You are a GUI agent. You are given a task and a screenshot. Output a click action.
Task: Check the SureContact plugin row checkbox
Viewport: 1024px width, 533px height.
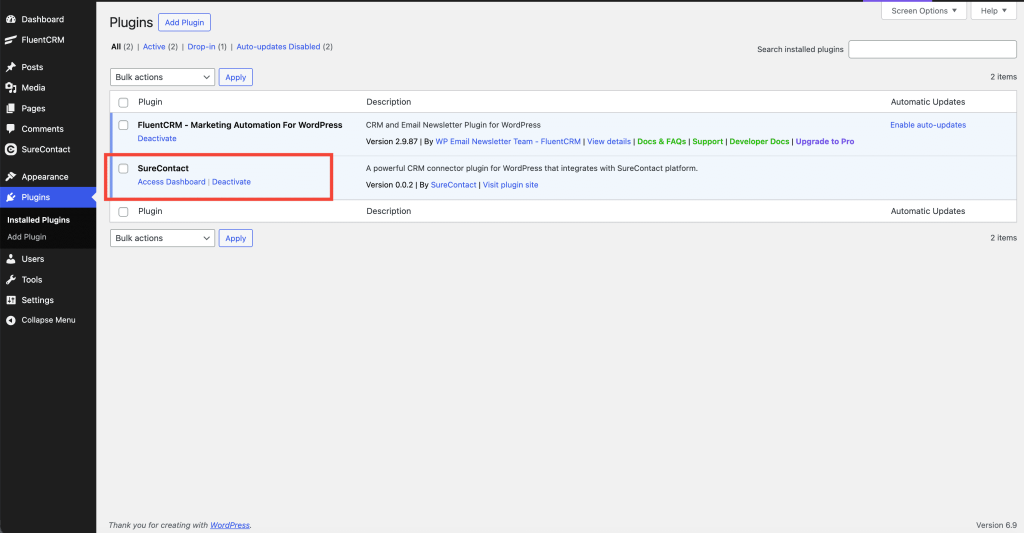(123, 169)
